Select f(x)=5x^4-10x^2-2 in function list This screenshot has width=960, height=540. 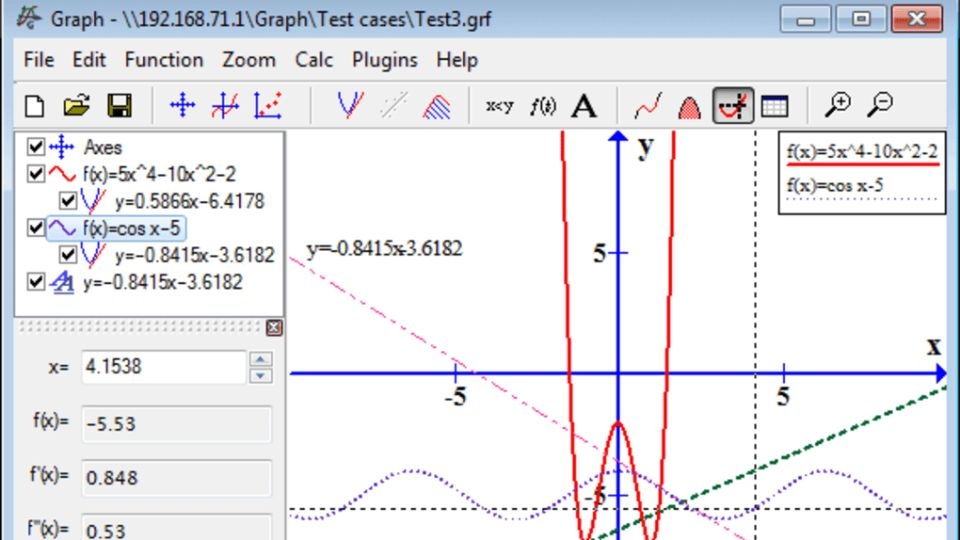tap(159, 174)
